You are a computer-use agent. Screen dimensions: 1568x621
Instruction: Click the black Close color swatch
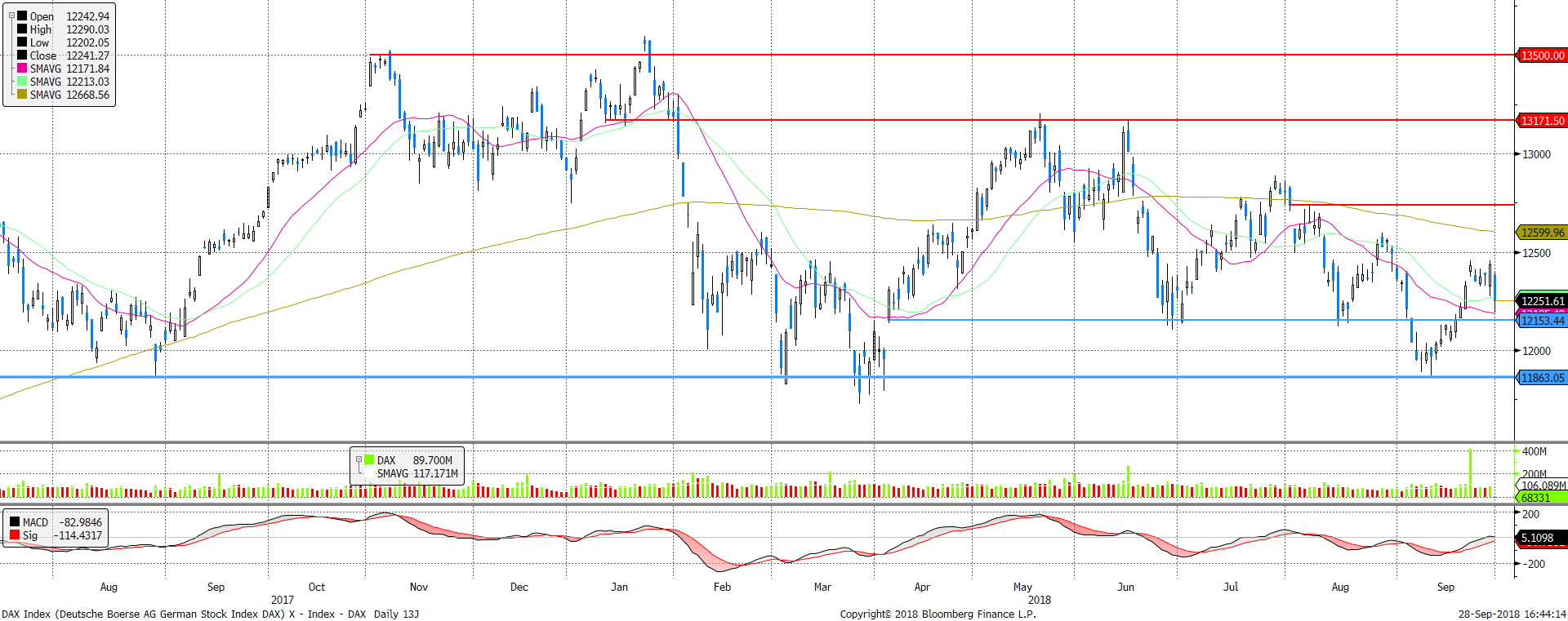click(x=22, y=55)
